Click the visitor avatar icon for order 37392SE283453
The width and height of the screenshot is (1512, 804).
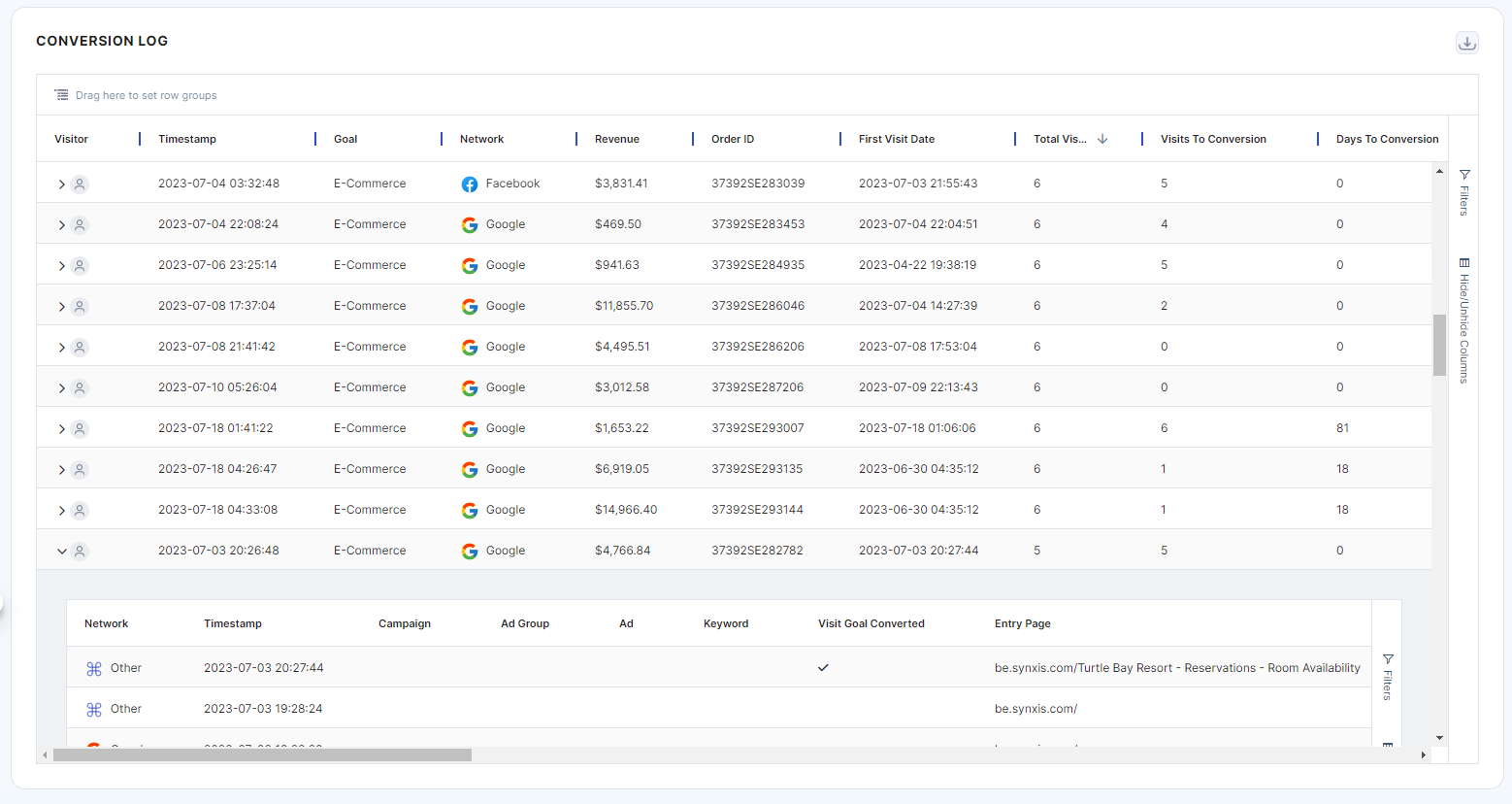click(81, 225)
